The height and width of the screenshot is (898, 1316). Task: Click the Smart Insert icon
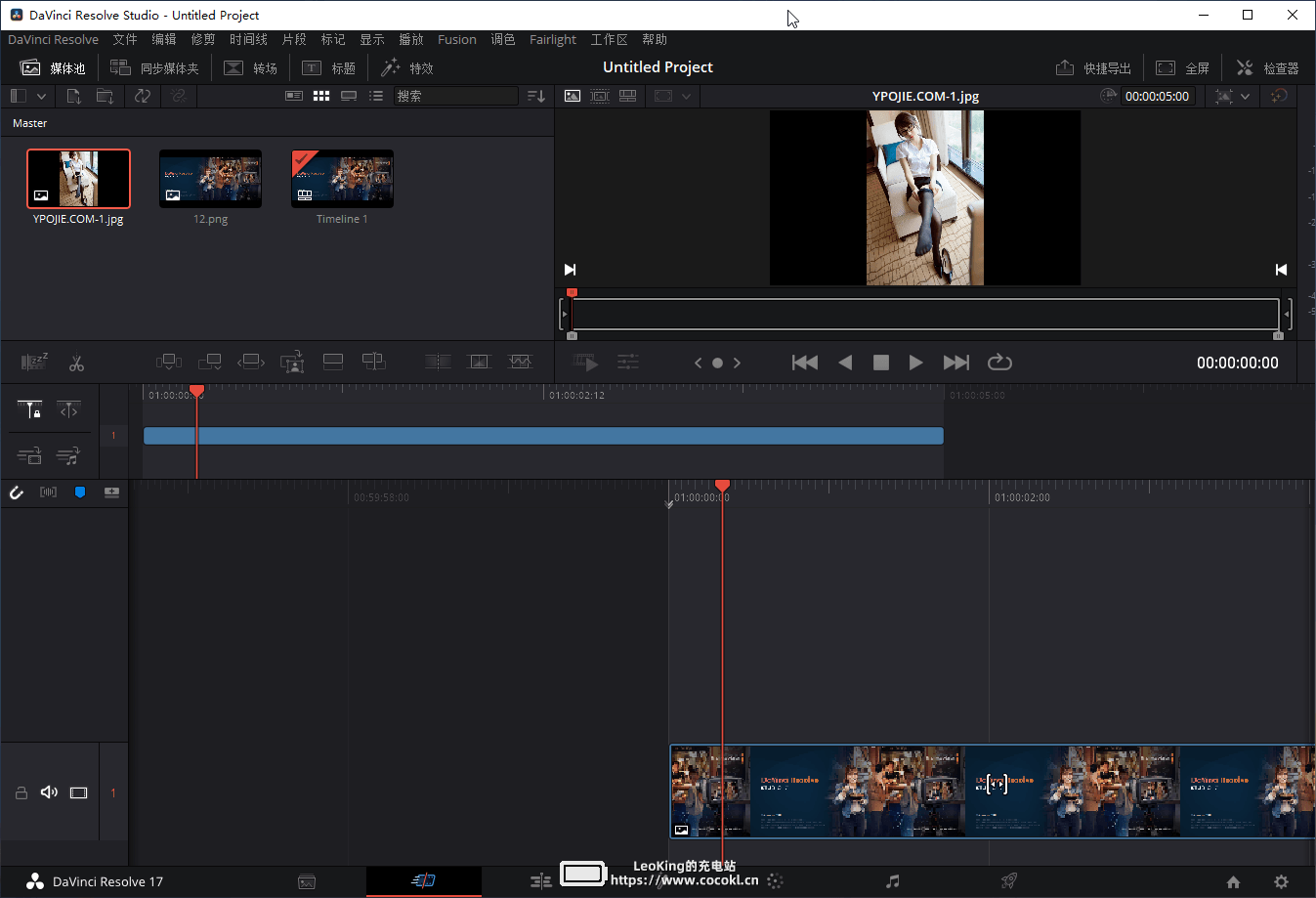[x=169, y=363]
